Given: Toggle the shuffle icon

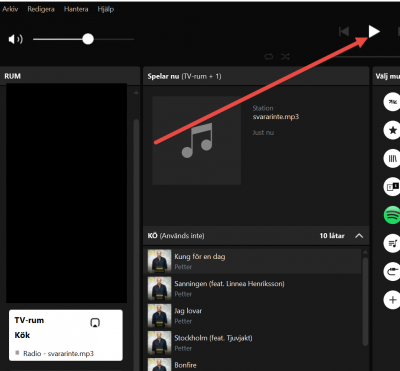Looking at the screenshot, I should (285, 57).
